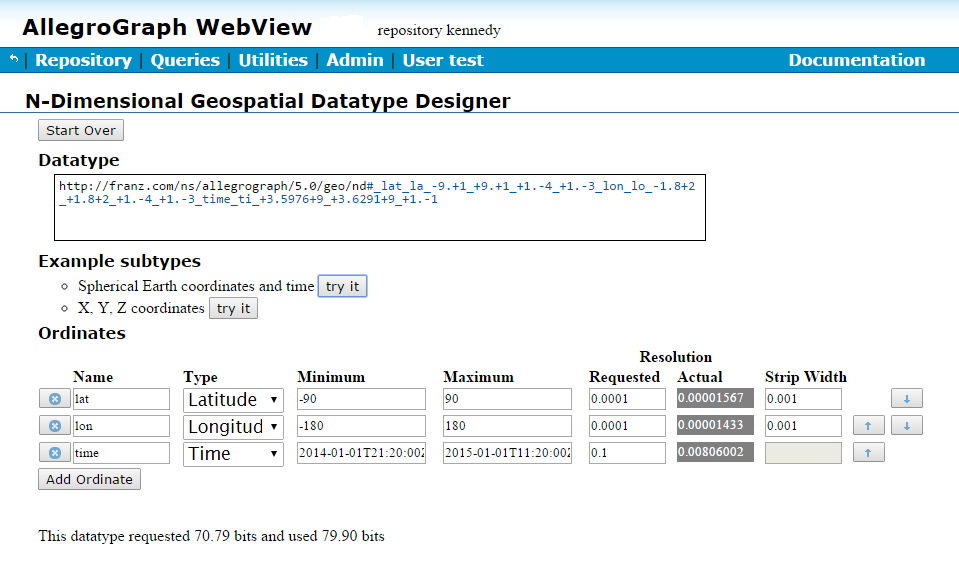Image resolution: width=959 pixels, height=566 pixels.
Task: Remove the lon ordinate row
Action: 54,426
